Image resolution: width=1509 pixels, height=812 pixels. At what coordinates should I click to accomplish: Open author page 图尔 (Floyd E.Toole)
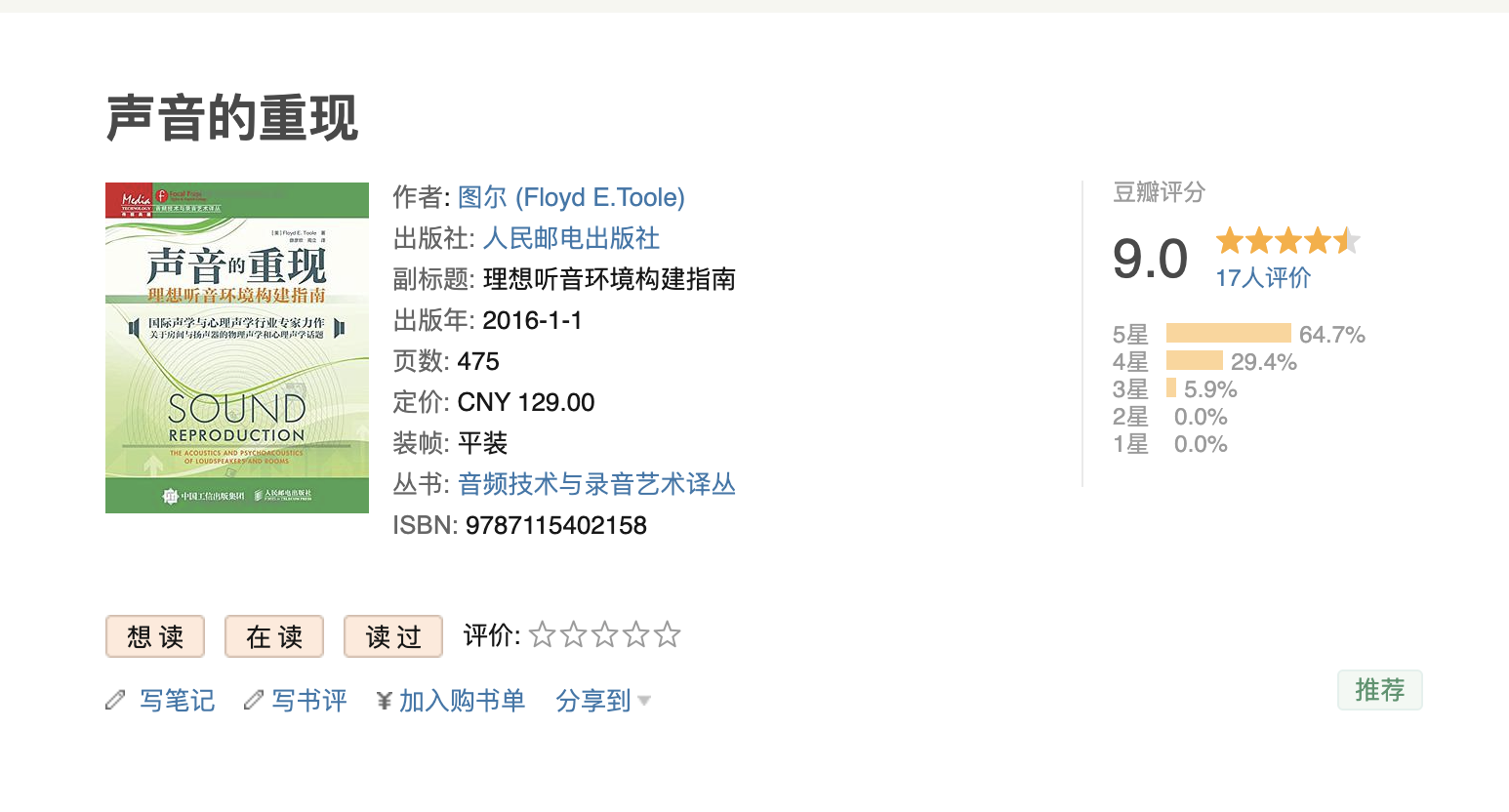pyautogui.click(x=571, y=196)
